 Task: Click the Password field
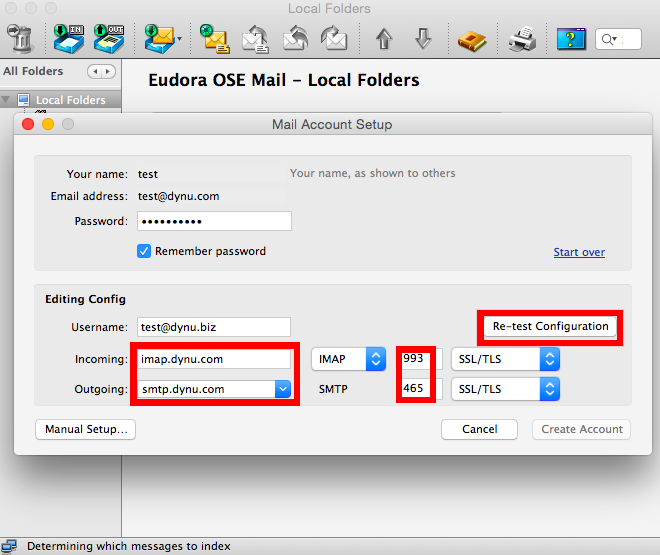coord(214,221)
